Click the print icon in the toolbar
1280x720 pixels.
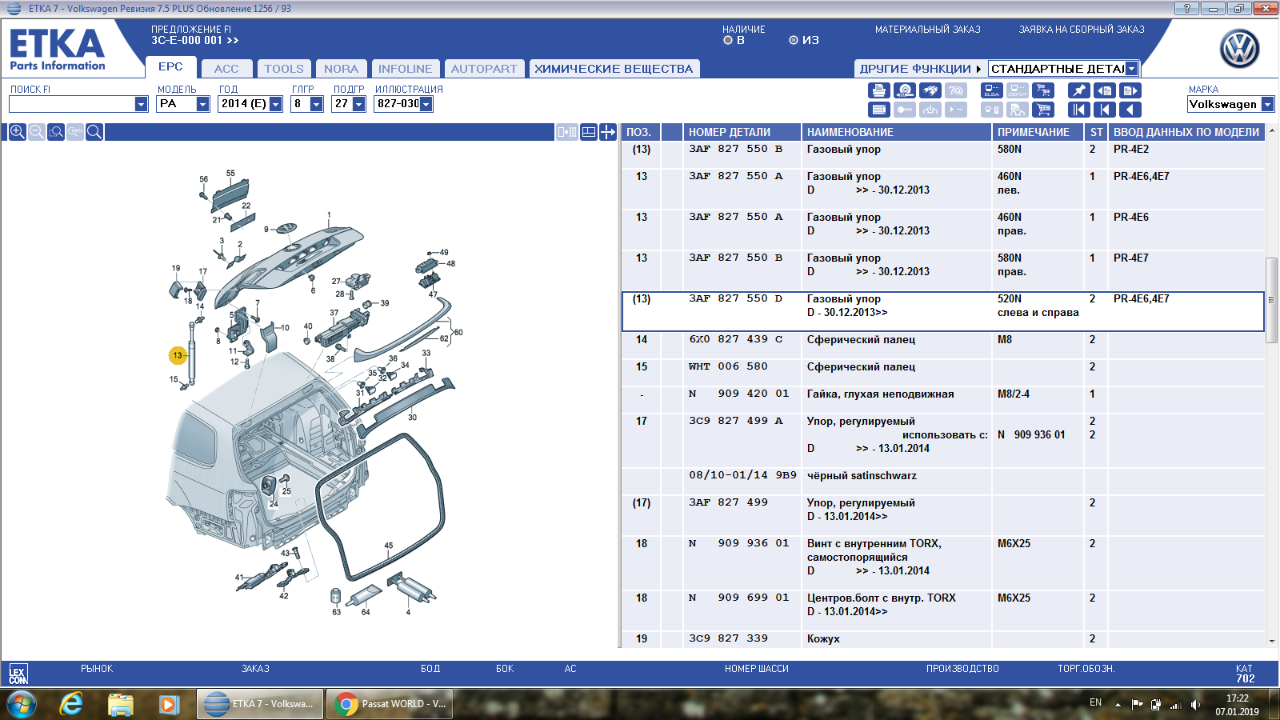[879, 90]
